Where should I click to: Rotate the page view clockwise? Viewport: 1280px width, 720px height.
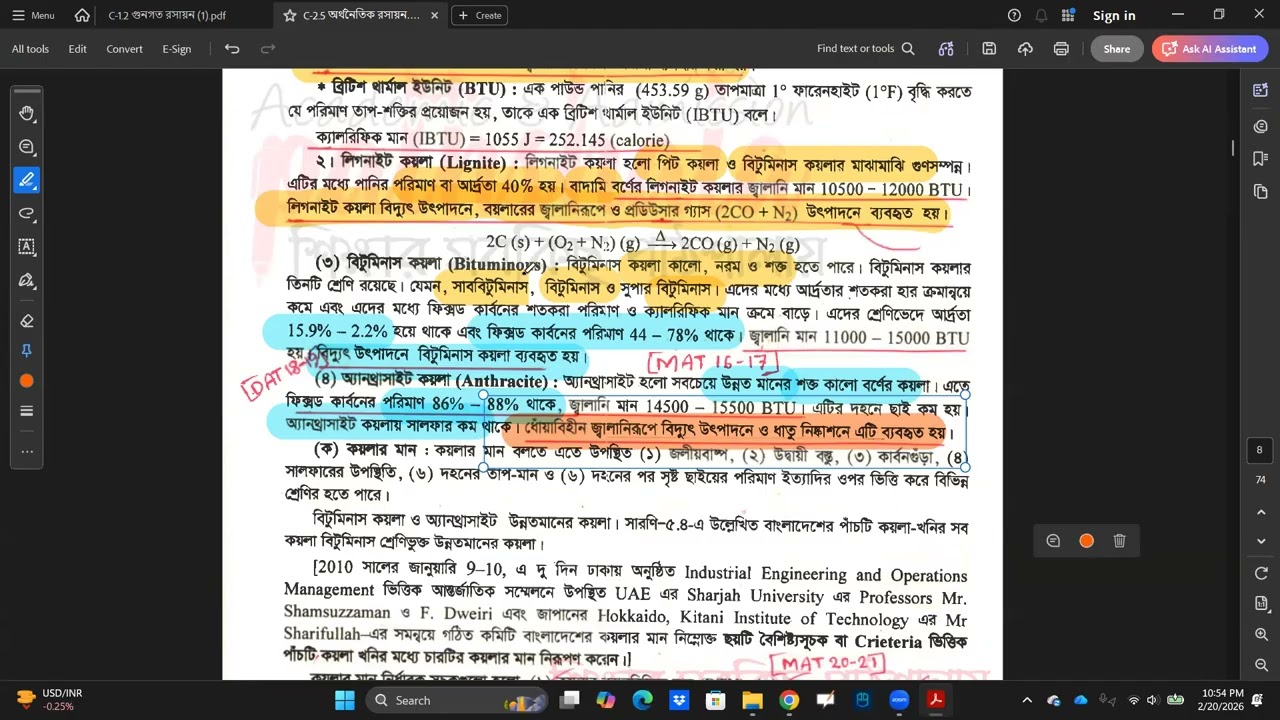[1260, 573]
